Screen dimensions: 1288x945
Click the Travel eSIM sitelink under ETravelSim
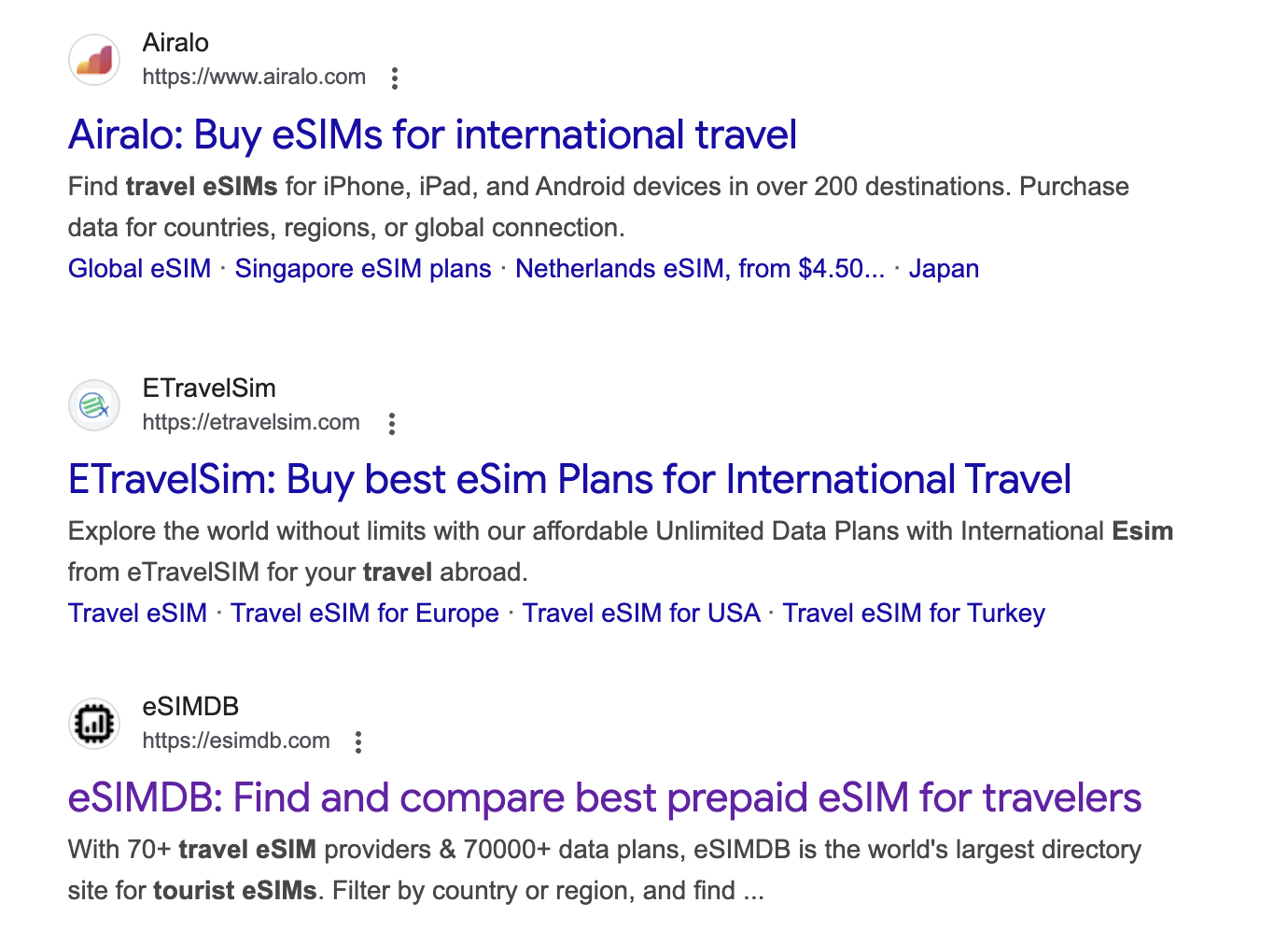[x=138, y=614]
